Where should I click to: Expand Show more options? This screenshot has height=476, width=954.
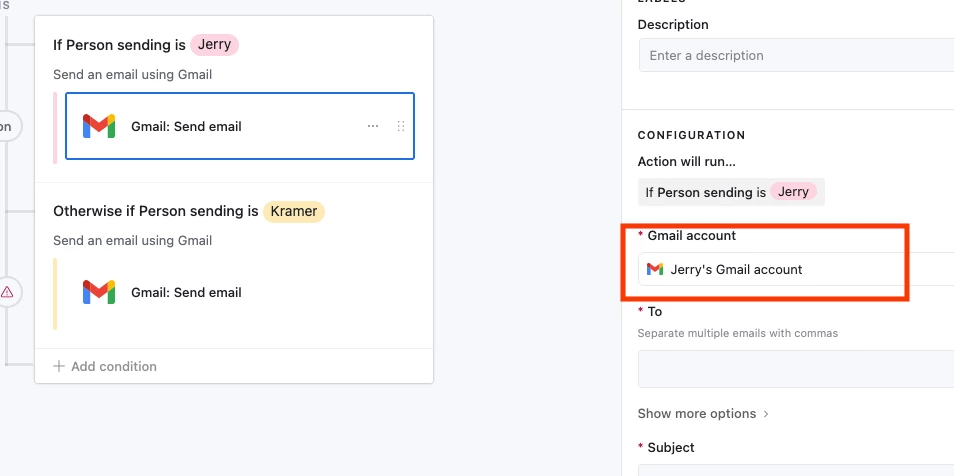[703, 413]
